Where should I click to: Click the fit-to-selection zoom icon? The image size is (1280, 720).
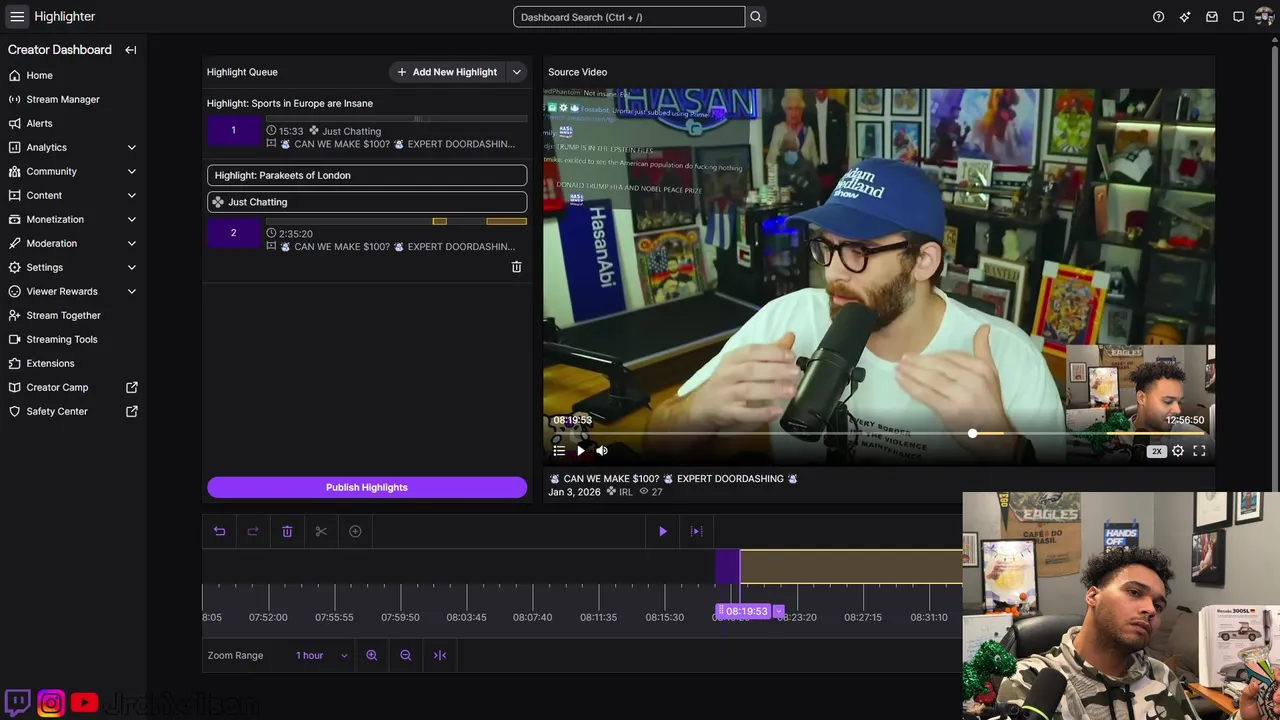tap(440, 655)
